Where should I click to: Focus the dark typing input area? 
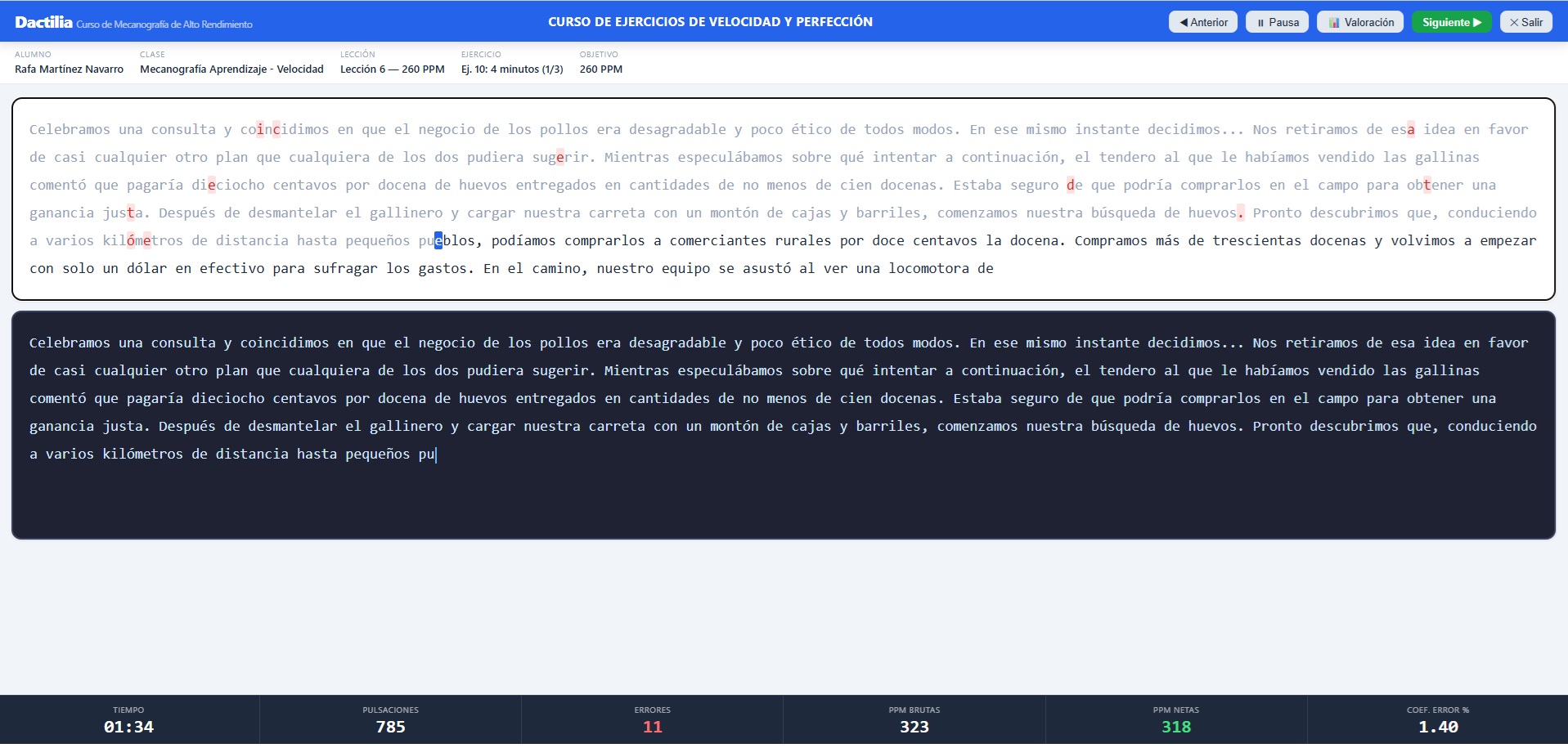(x=784, y=425)
